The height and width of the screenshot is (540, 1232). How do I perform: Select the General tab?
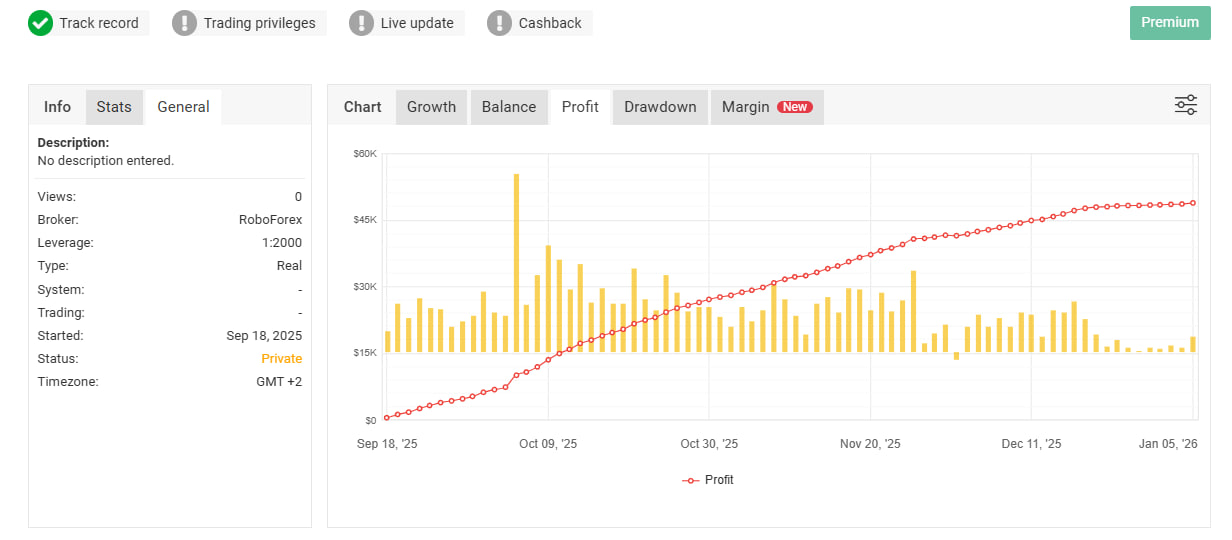click(183, 107)
